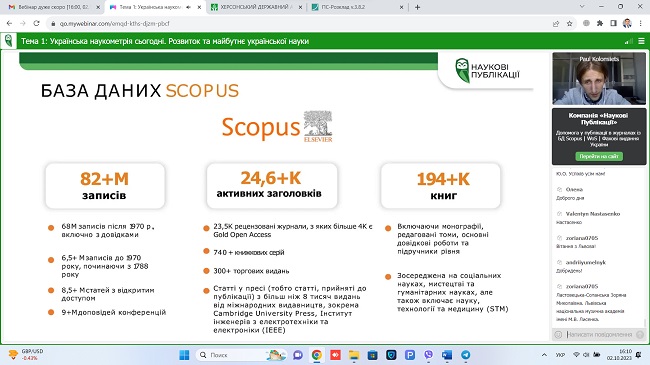Check the connection signal strength indicator
The image size is (650, 365).
[629, 41]
